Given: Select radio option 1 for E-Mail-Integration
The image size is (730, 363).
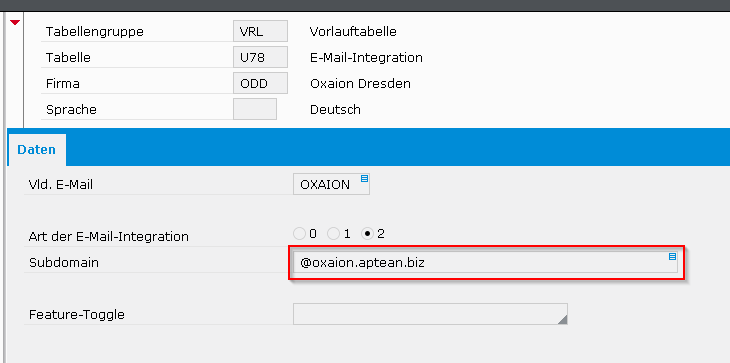Looking at the screenshot, I should click(x=333, y=234).
